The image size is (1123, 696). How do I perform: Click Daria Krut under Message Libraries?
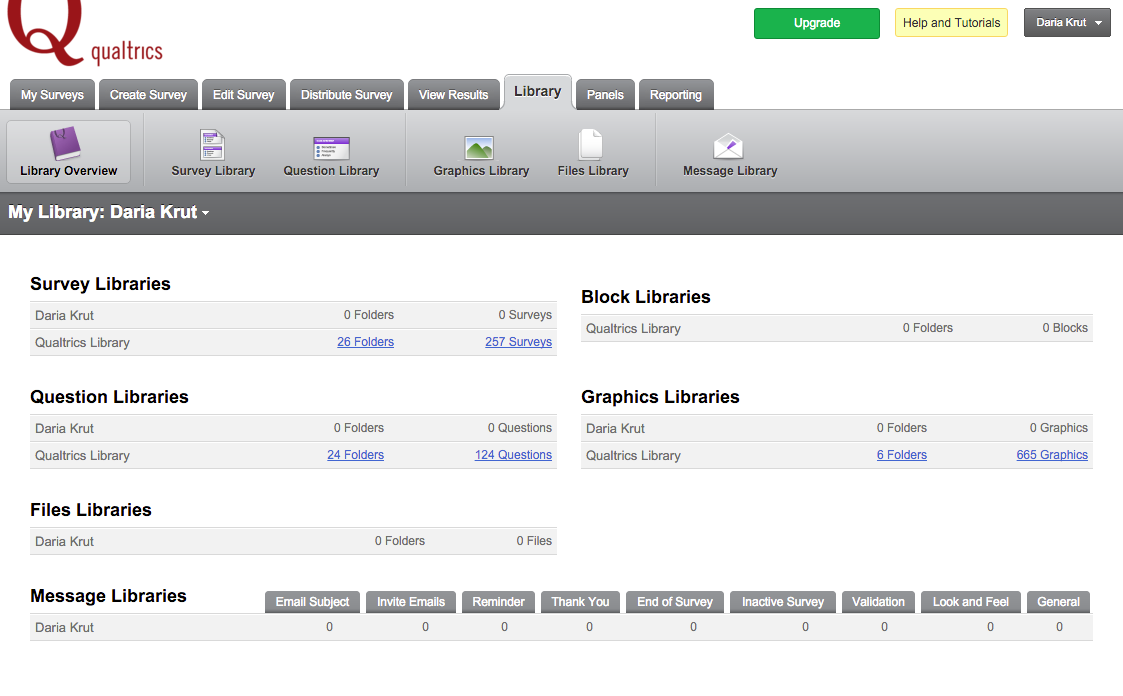(x=64, y=627)
